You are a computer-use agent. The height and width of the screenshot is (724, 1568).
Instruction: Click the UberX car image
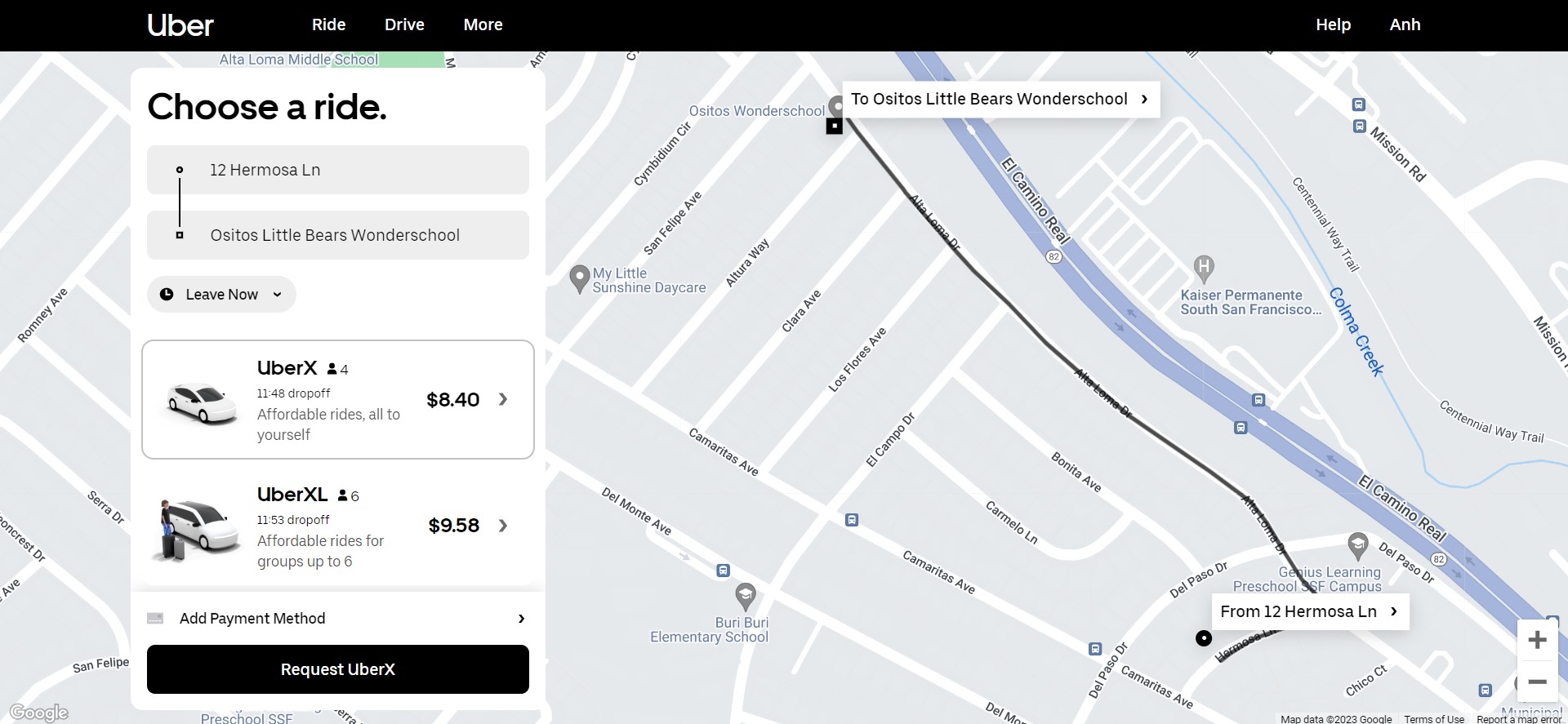click(x=201, y=402)
